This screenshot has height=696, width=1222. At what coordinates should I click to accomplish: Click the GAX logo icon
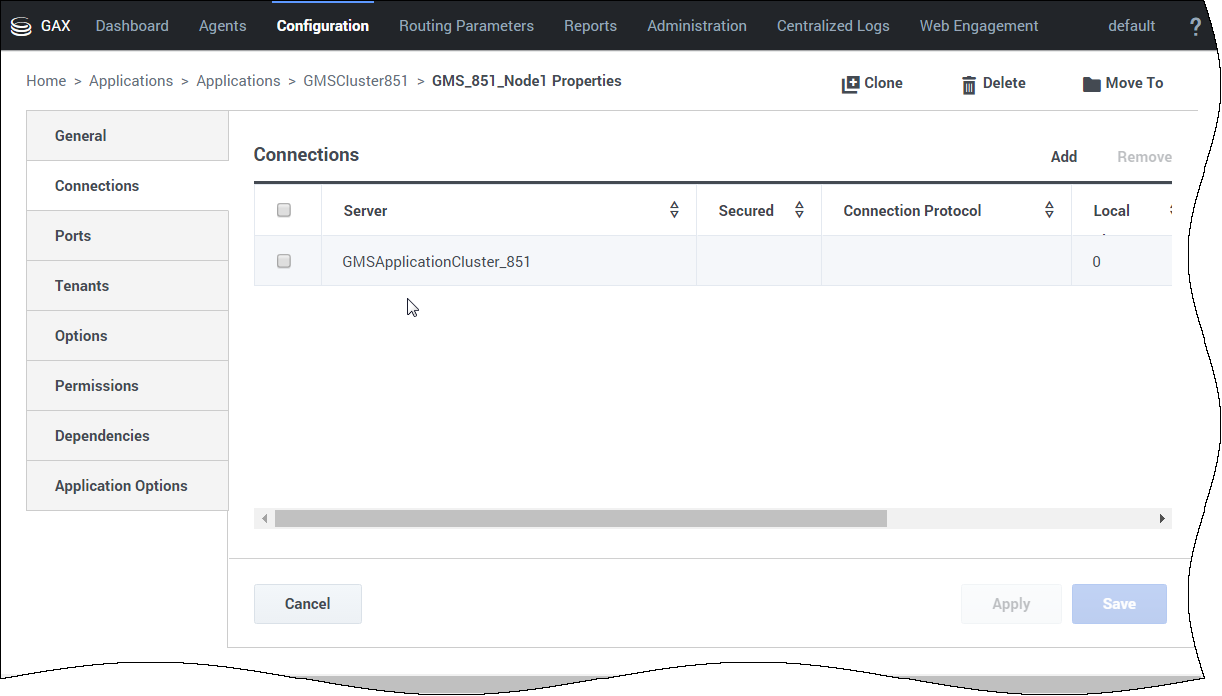coord(21,25)
